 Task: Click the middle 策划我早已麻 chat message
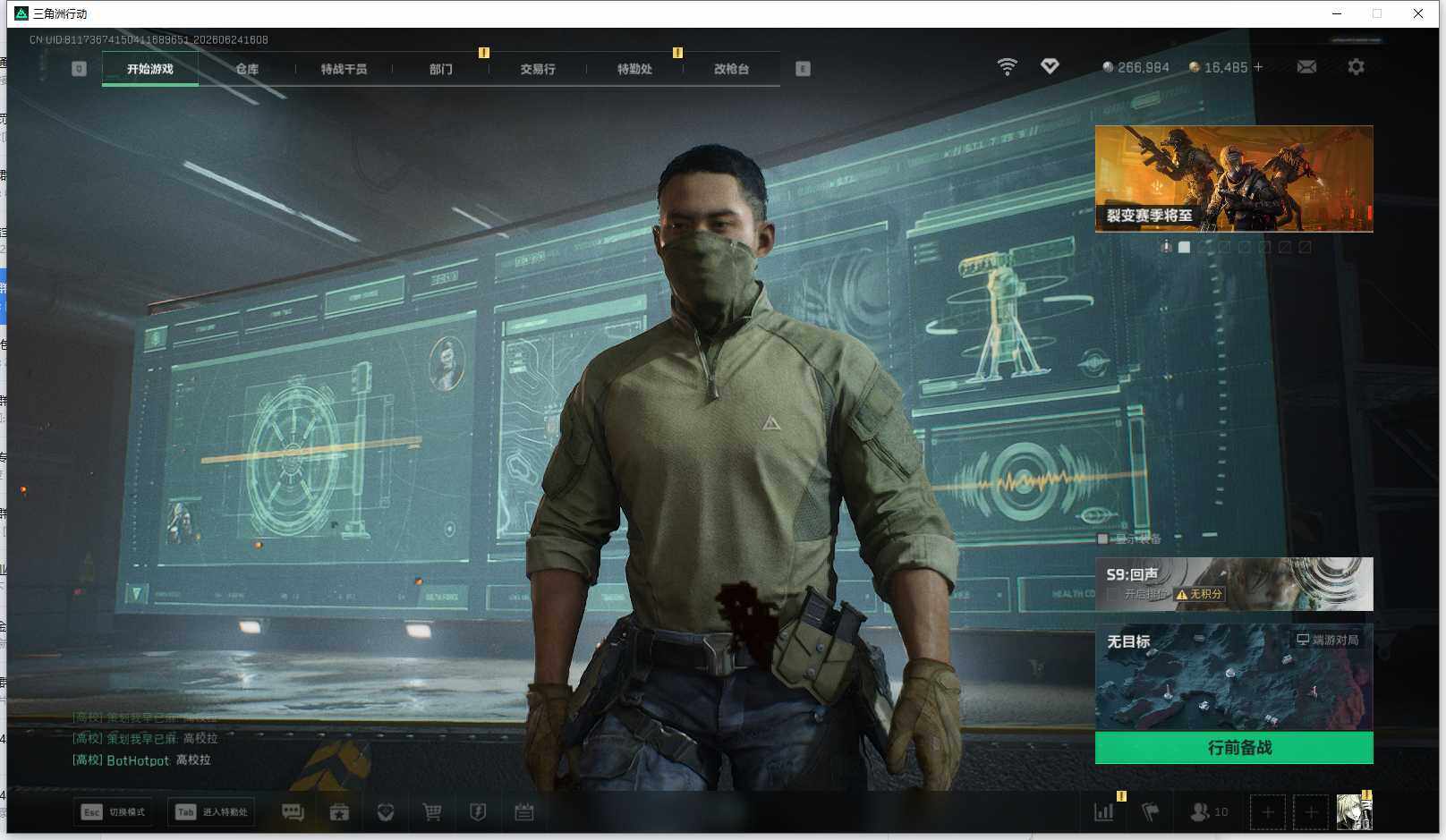[x=145, y=739]
